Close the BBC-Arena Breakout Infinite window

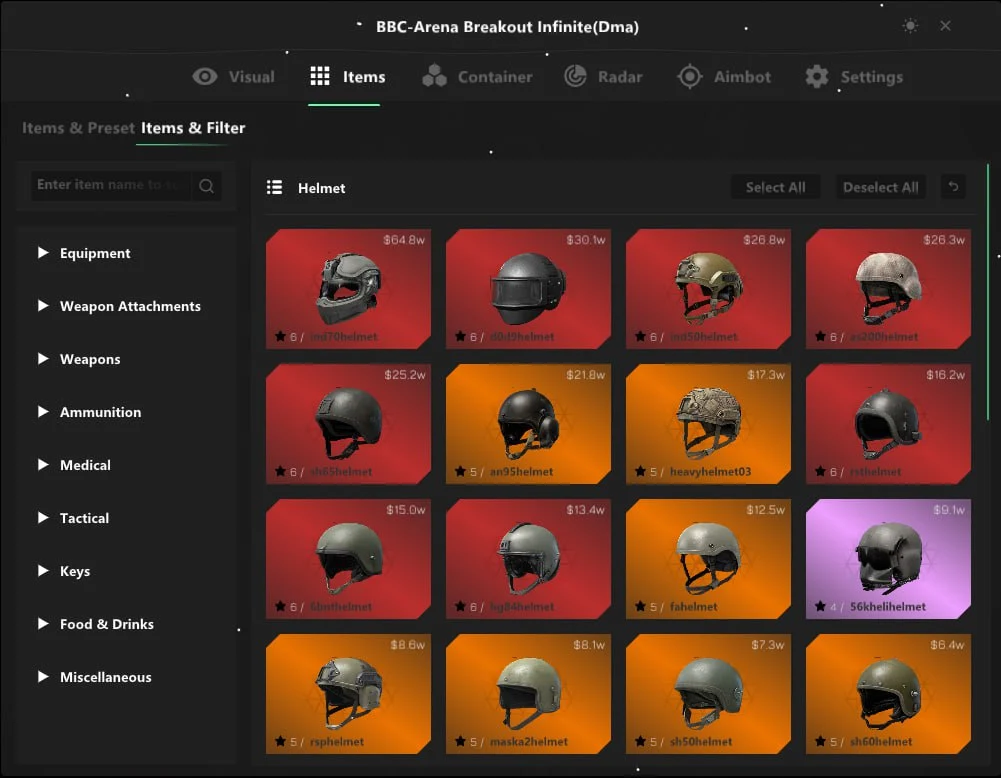click(945, 26)
